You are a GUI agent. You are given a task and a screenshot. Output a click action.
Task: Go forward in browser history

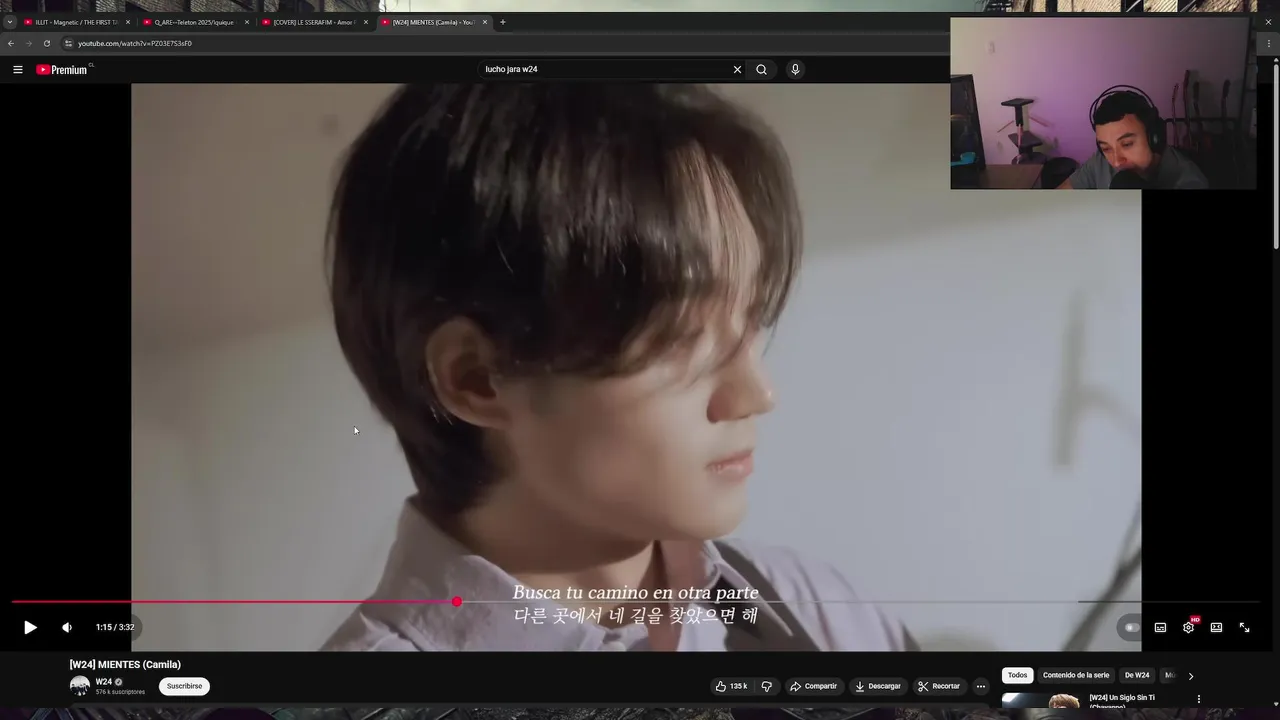click(29, 43)
